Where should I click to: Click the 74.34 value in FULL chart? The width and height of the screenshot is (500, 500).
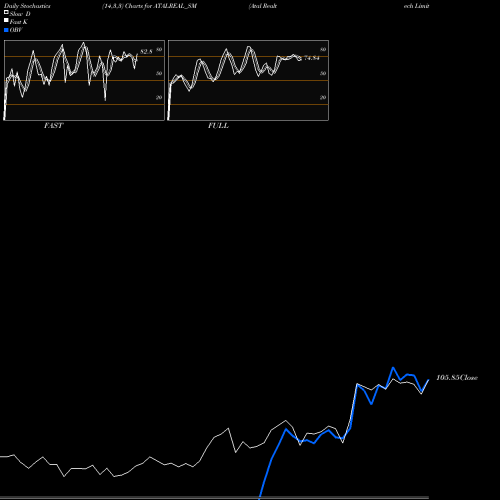tap(312, 58)
